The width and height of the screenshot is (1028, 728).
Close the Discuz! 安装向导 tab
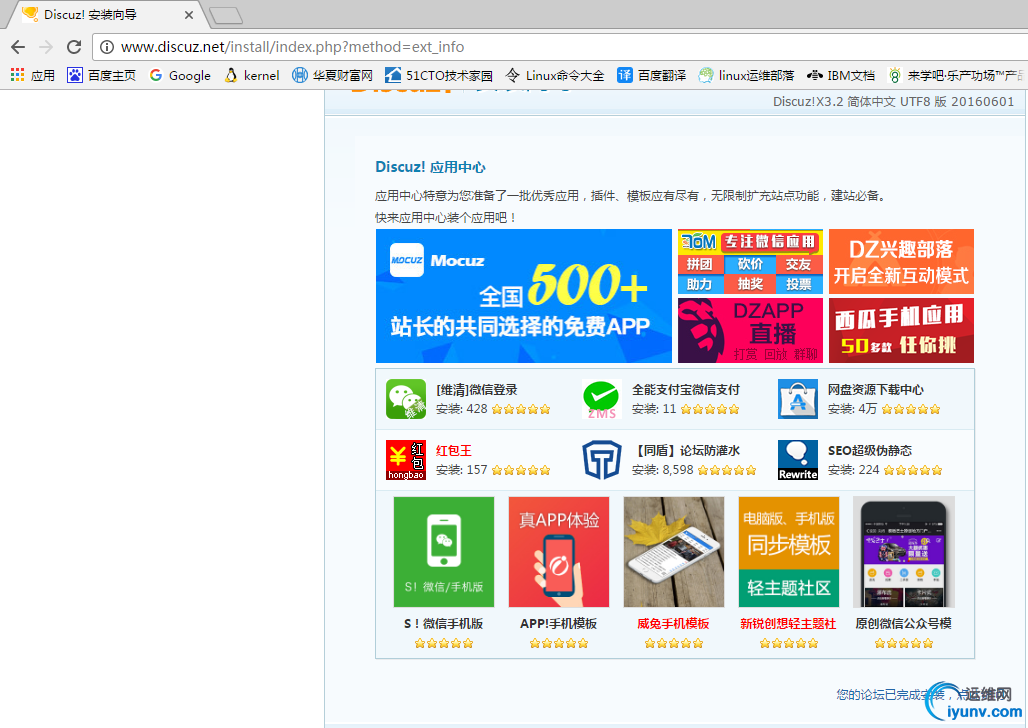tap(189, 14)
